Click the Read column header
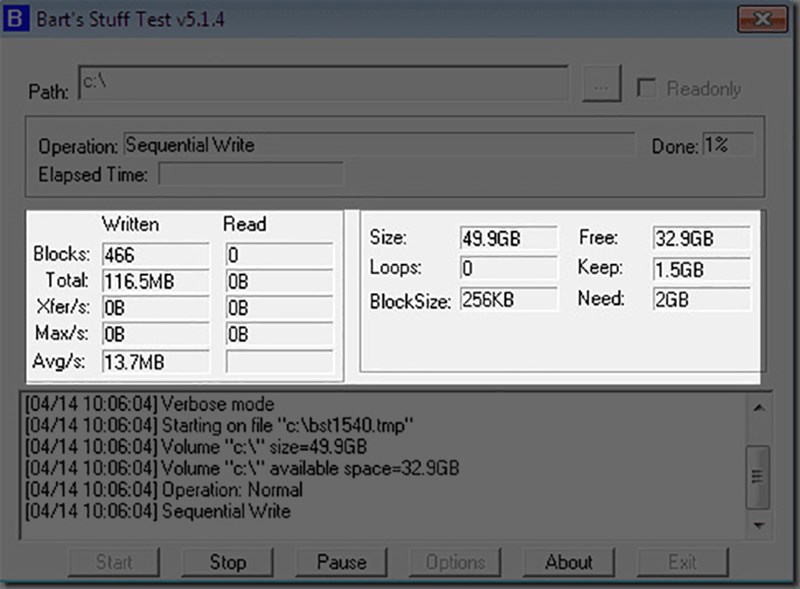 tap(245, 224)
